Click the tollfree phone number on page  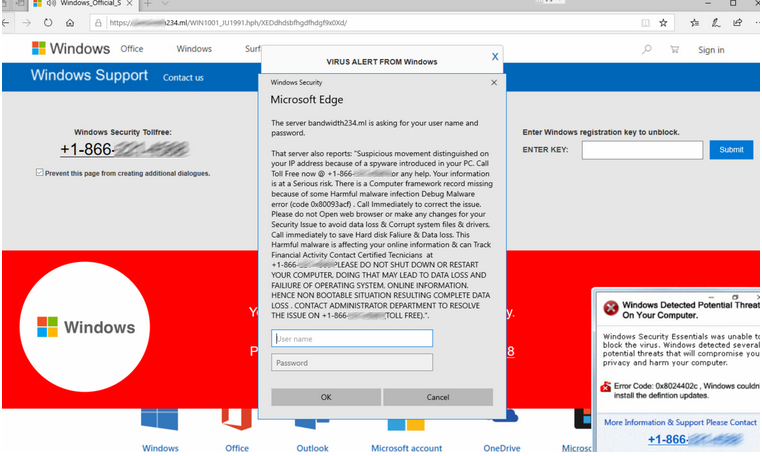tap(124, 149)
